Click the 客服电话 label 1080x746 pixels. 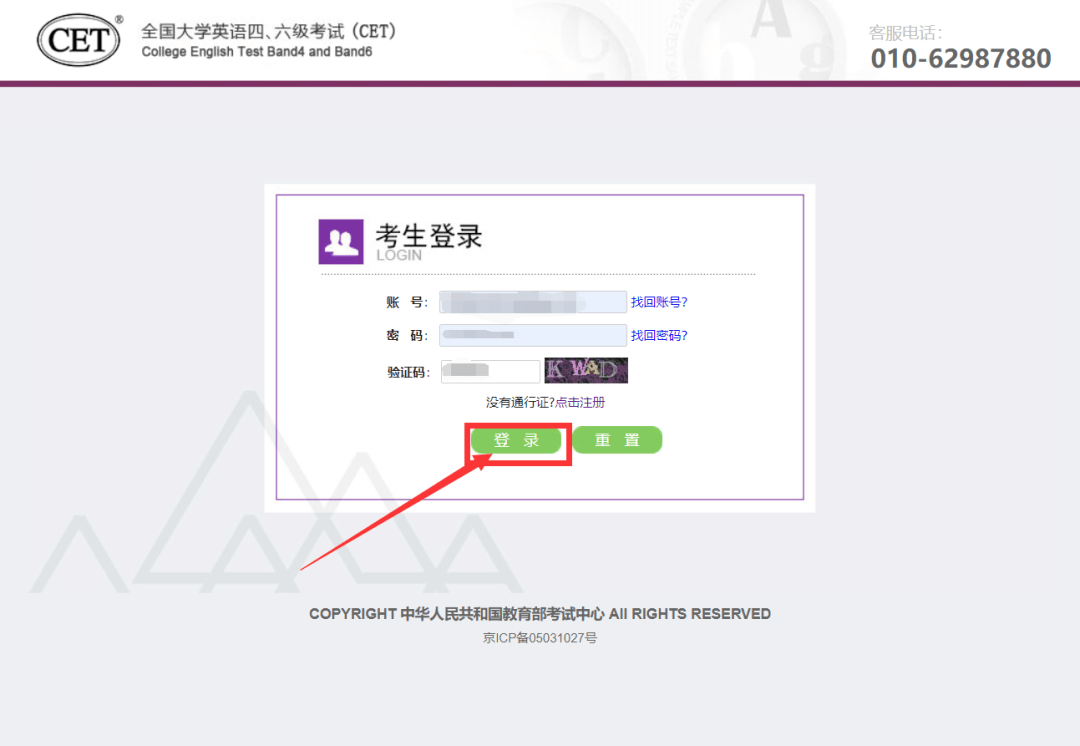[905, 32]
